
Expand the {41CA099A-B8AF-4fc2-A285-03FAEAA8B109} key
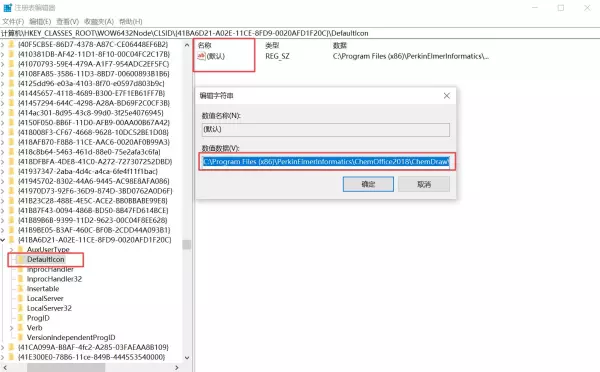click(3, 347)
